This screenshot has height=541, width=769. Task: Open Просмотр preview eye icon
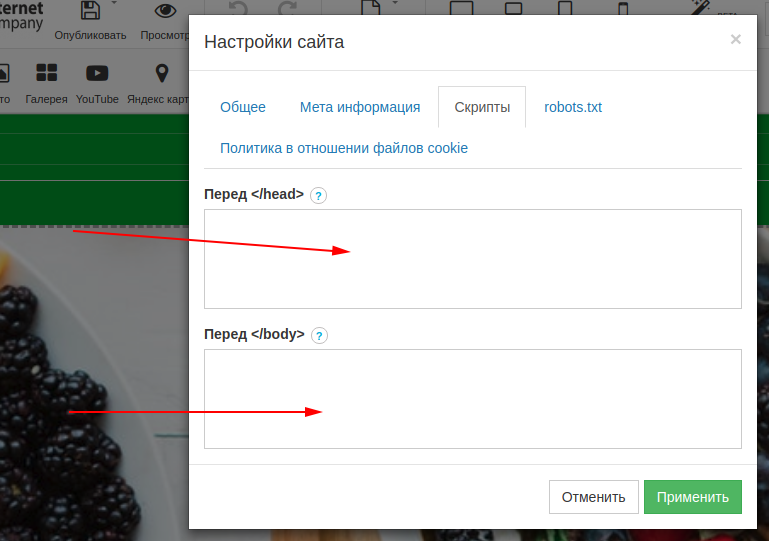[165, 12]
